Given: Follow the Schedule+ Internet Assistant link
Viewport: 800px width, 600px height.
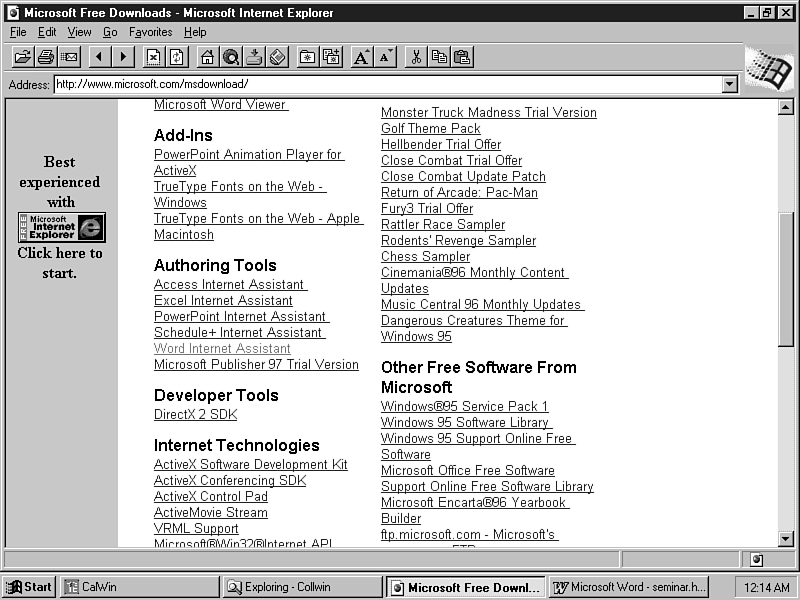Looking at the screenshot, I should [238, 333].
